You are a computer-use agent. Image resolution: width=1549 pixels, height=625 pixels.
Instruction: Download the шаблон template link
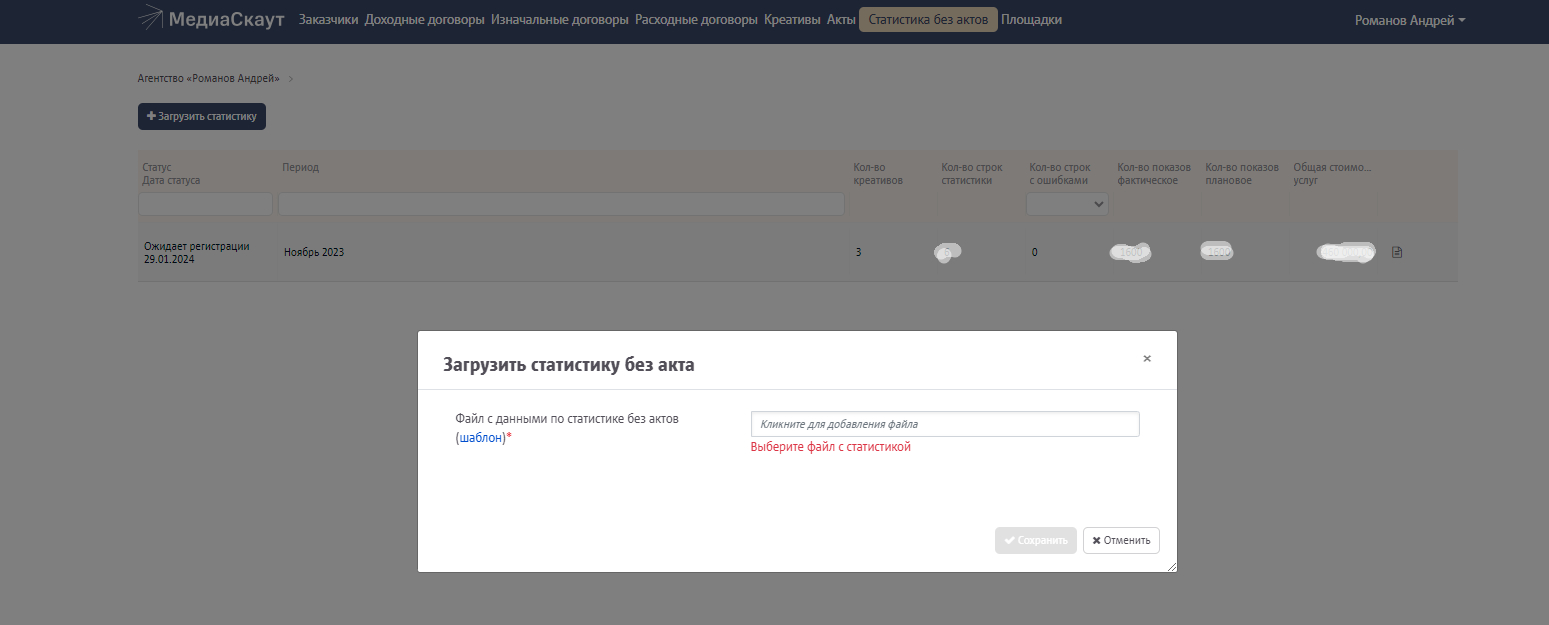(481, 438)
